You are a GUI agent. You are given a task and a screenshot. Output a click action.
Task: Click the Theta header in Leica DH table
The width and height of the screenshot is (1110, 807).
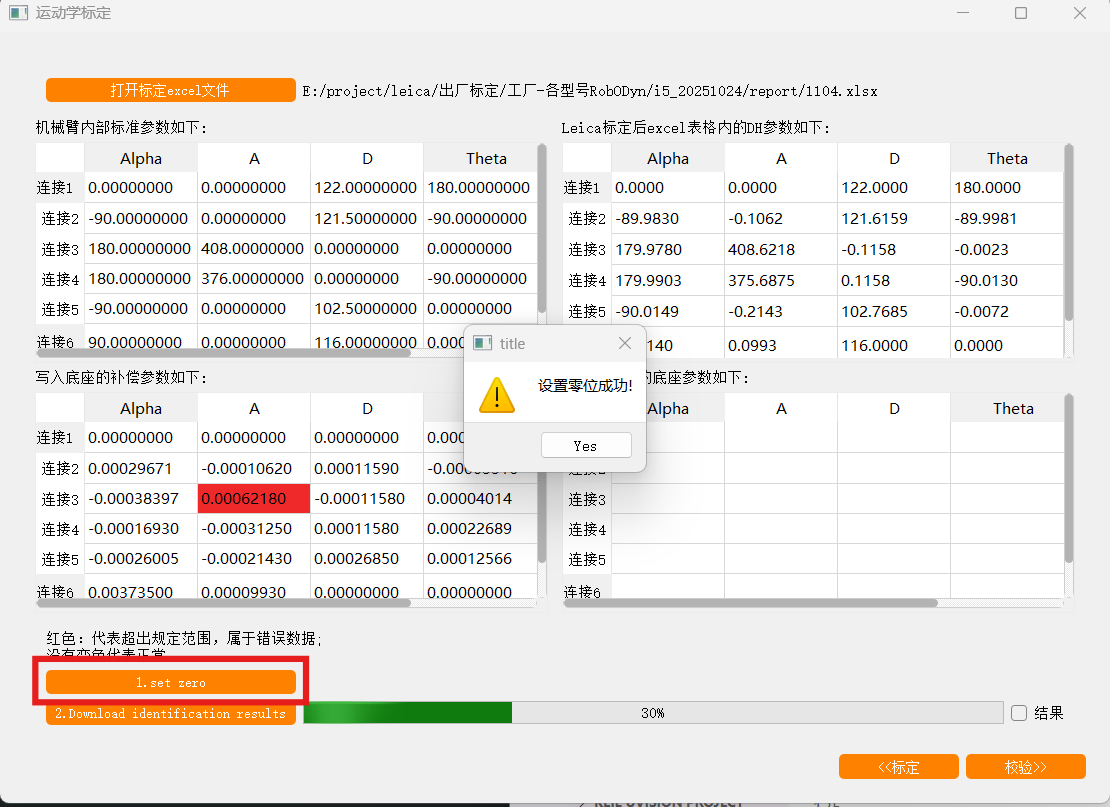1006,158
